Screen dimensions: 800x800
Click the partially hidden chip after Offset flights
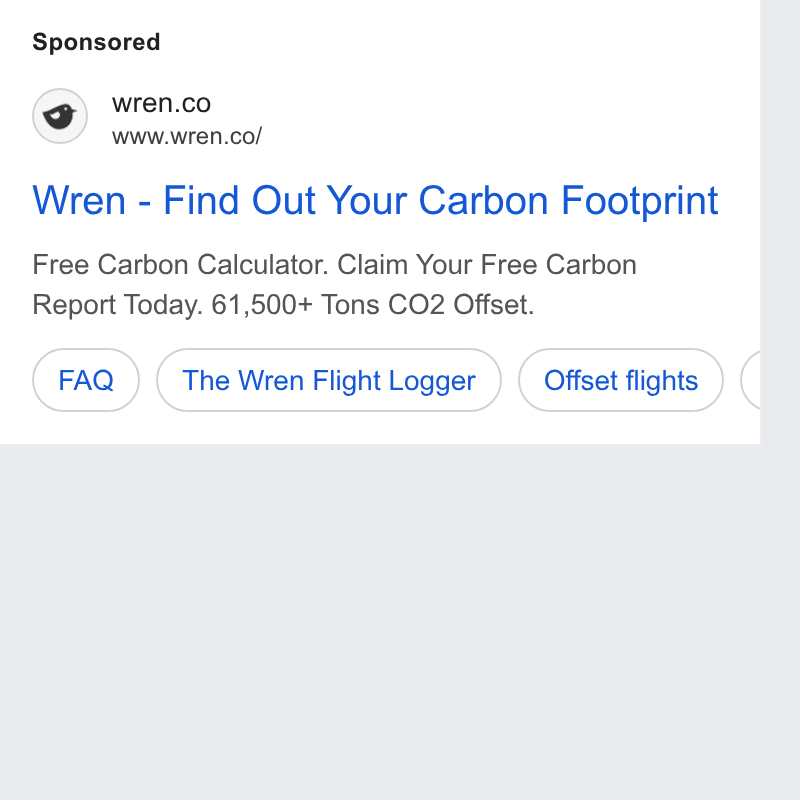pos(751,380)
